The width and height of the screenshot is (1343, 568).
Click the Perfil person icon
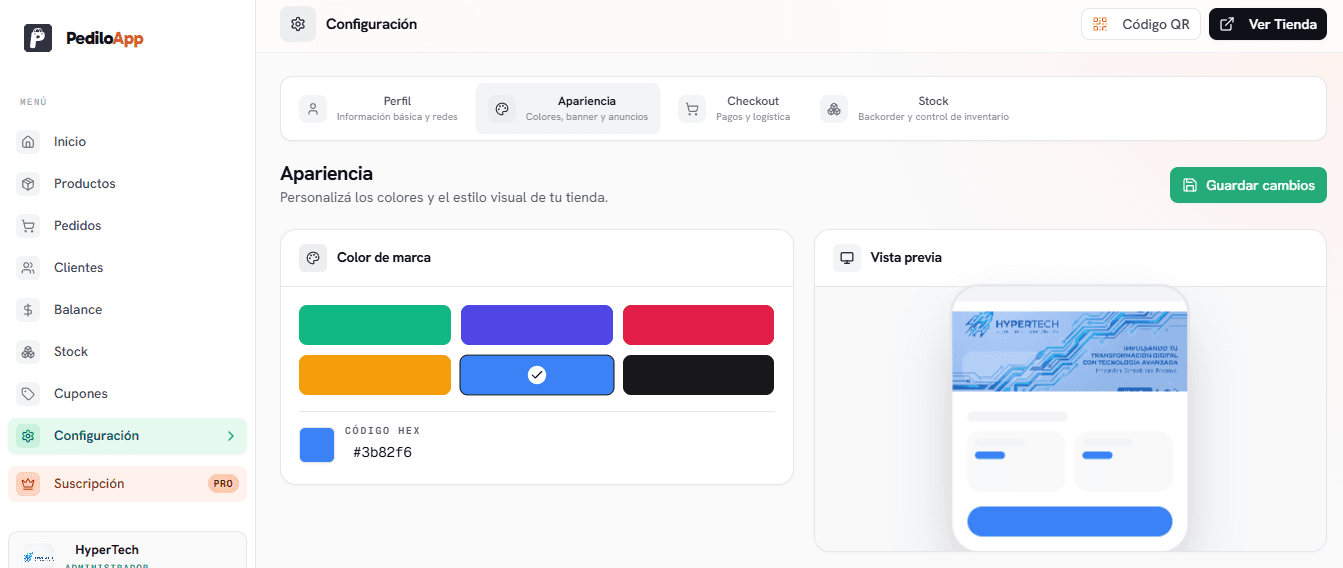[313, 109]
